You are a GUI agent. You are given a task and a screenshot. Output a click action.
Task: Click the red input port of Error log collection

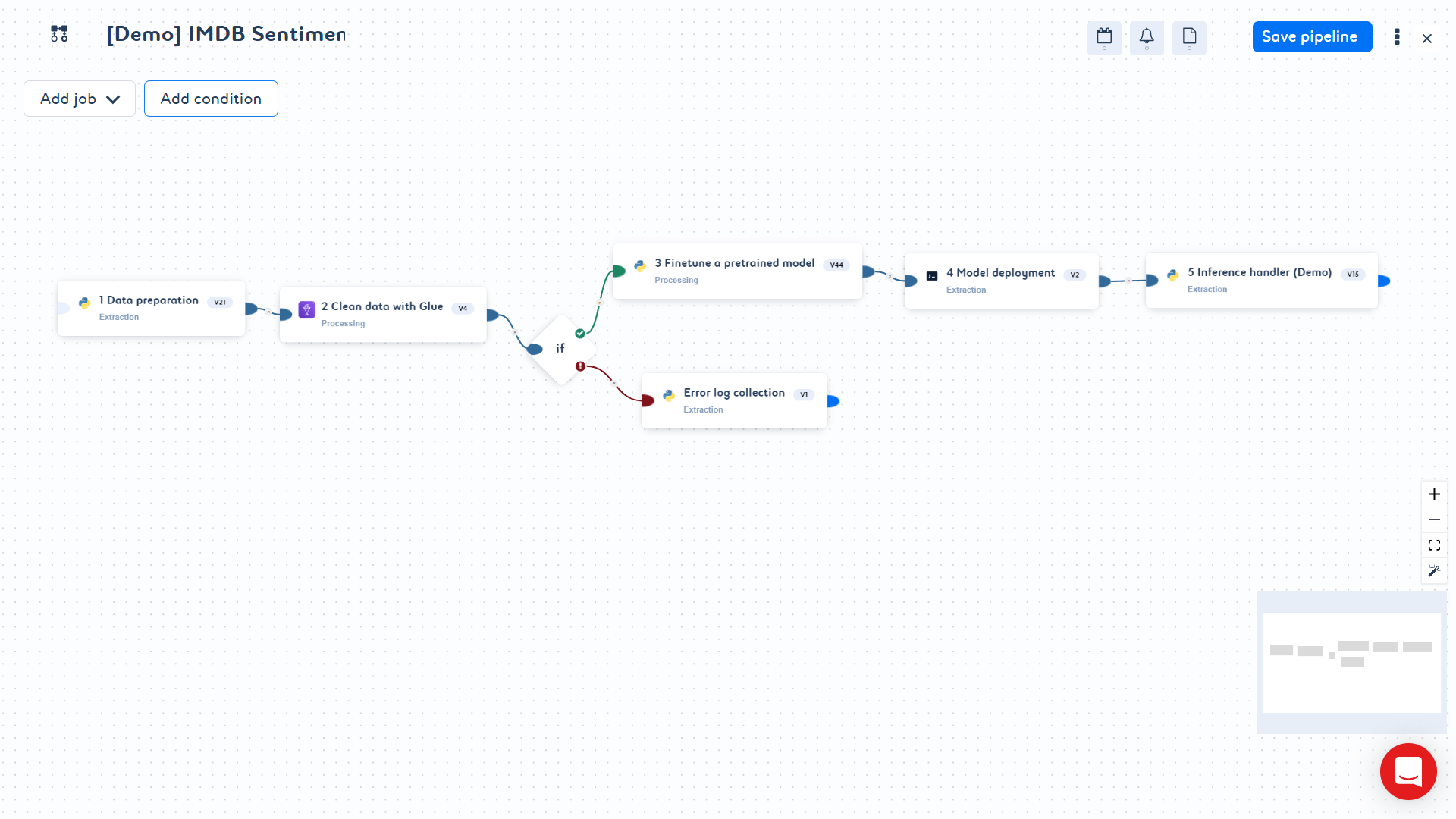click(648, 400)
